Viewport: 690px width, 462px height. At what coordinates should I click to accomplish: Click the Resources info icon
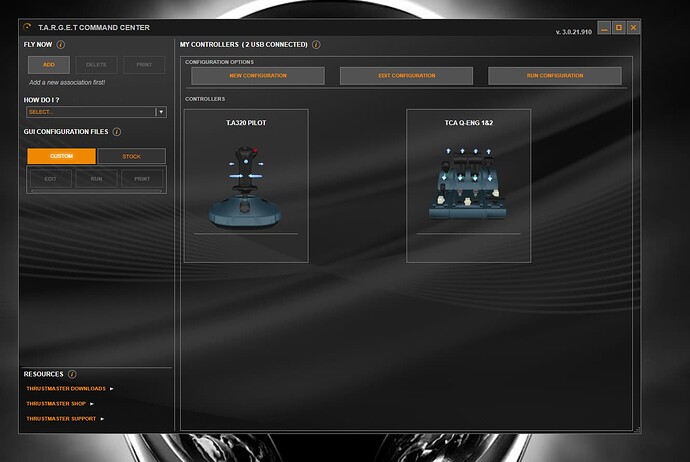72,374
